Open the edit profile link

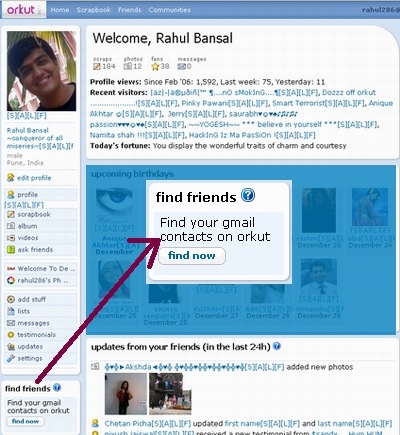click(x=34, y=178)
